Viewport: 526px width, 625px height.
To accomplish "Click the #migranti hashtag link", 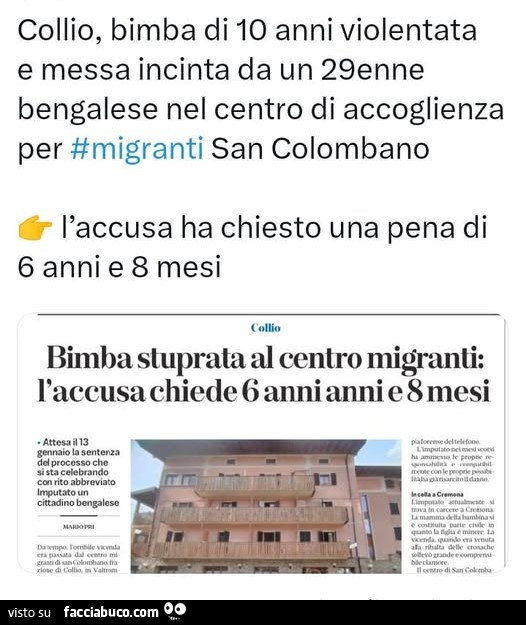I will tap(137, 149).
